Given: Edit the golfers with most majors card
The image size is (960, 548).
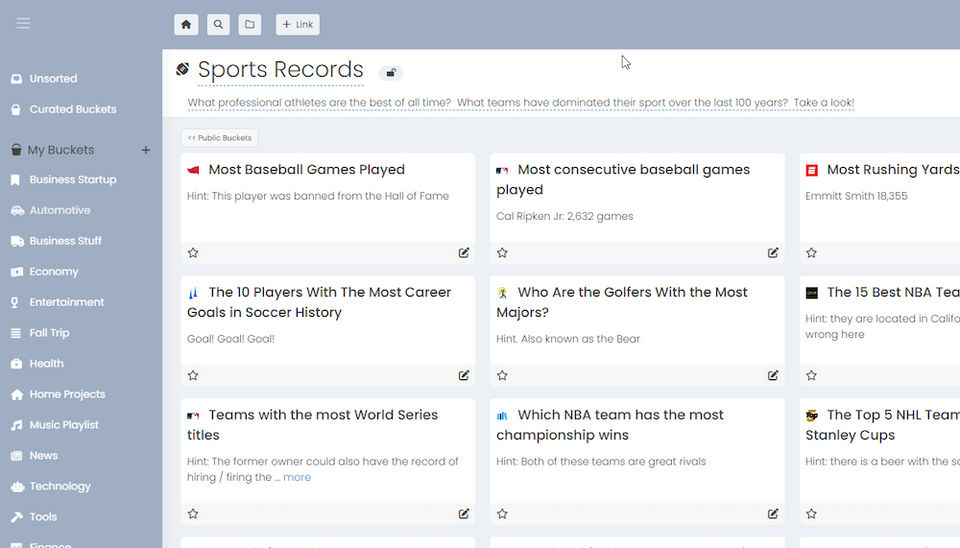Looking at the screenshot, I should click(x=773, y=376).
